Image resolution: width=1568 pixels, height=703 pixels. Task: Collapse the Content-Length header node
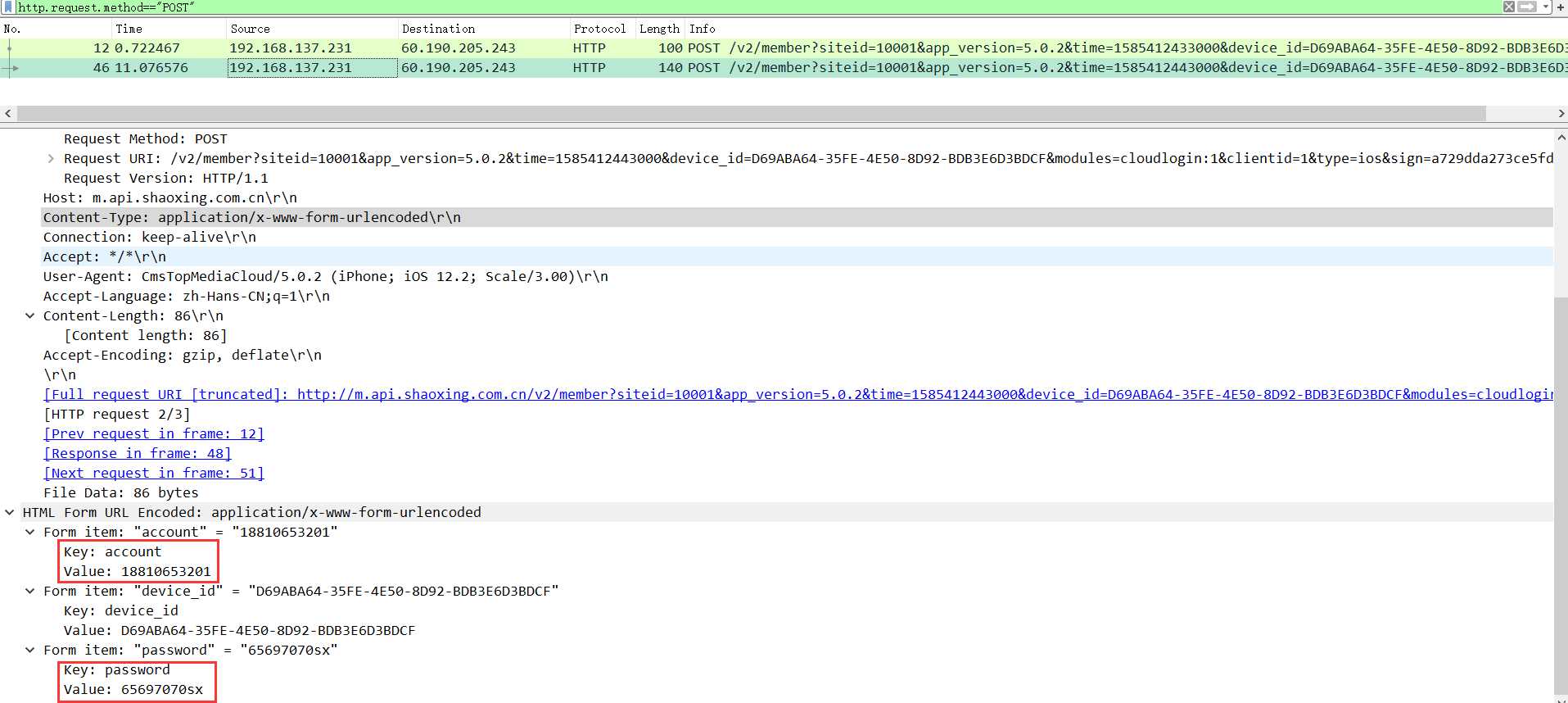pyautogui.click(x=30, y=315)
